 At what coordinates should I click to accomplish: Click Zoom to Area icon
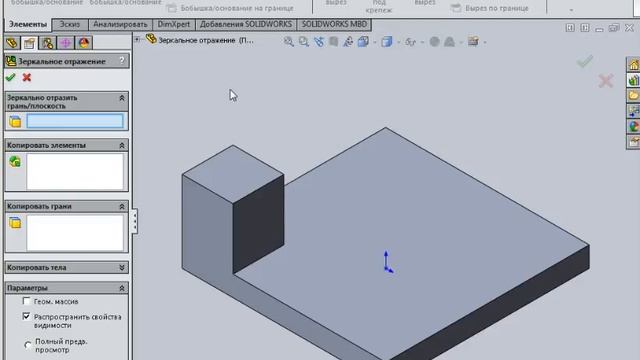303,42
